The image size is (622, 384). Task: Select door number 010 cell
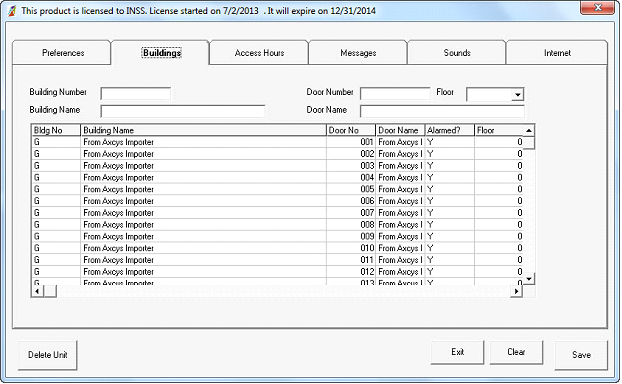351,248
